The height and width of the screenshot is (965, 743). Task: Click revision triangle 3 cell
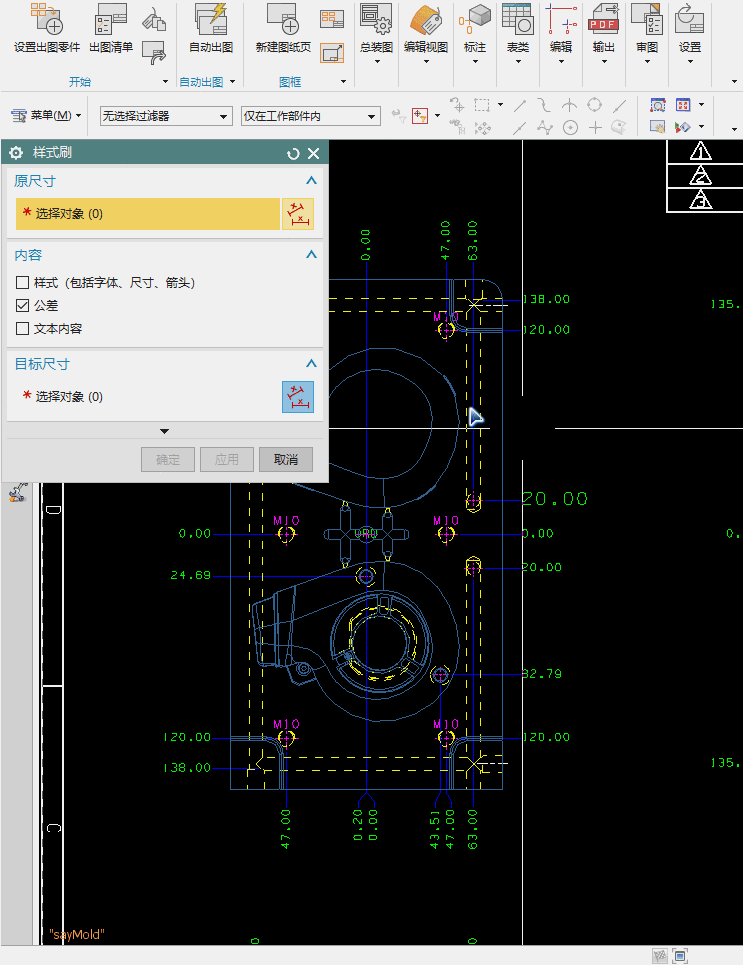coord(704,200)
